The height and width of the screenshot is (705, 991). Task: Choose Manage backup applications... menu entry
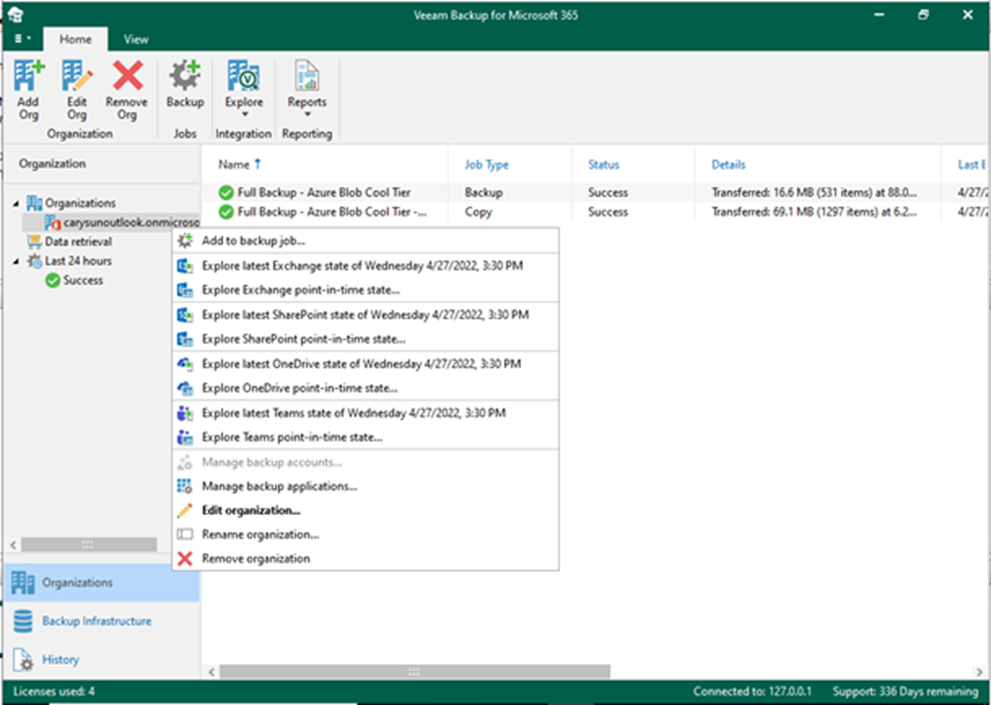click(365, 486)
